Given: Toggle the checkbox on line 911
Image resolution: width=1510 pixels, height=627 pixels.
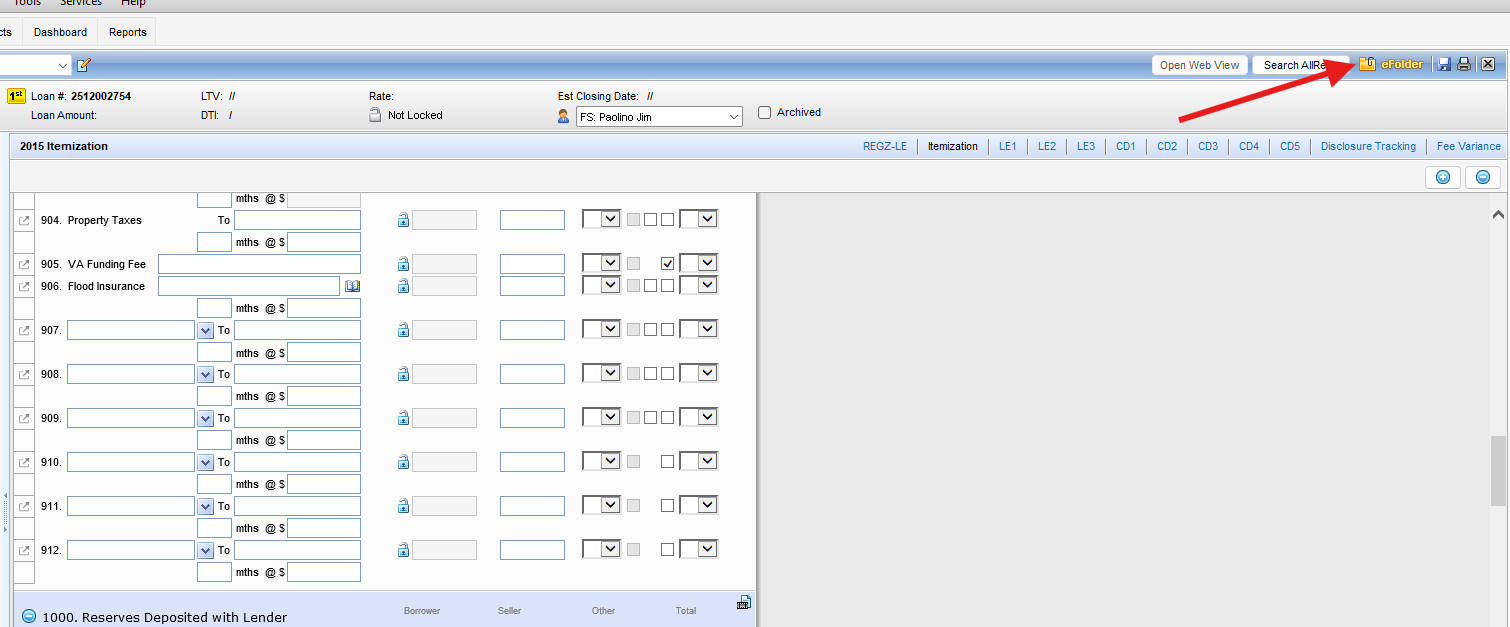Looking at the screenshot, I should click(667, 506).
